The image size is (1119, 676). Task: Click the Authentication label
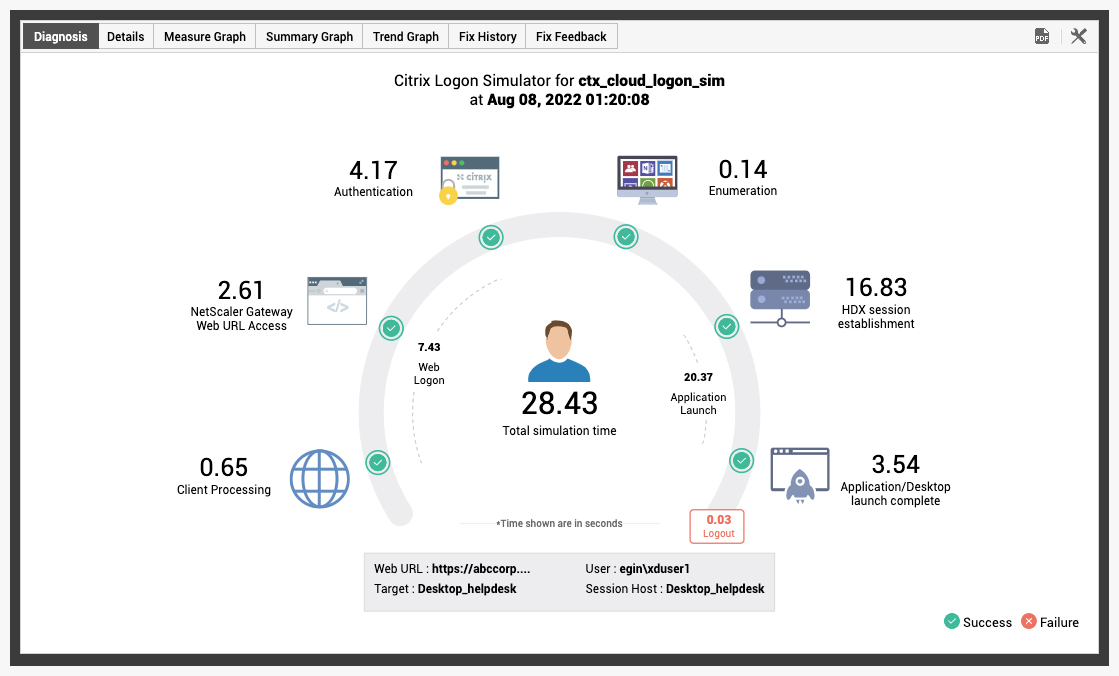point(373,191)
